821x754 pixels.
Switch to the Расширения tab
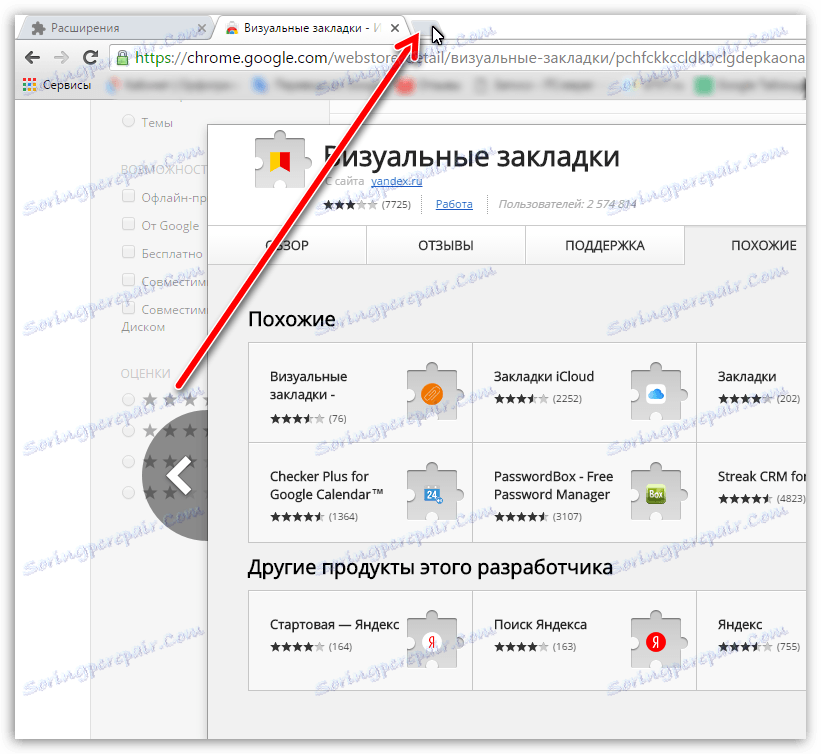click(115, 28)
